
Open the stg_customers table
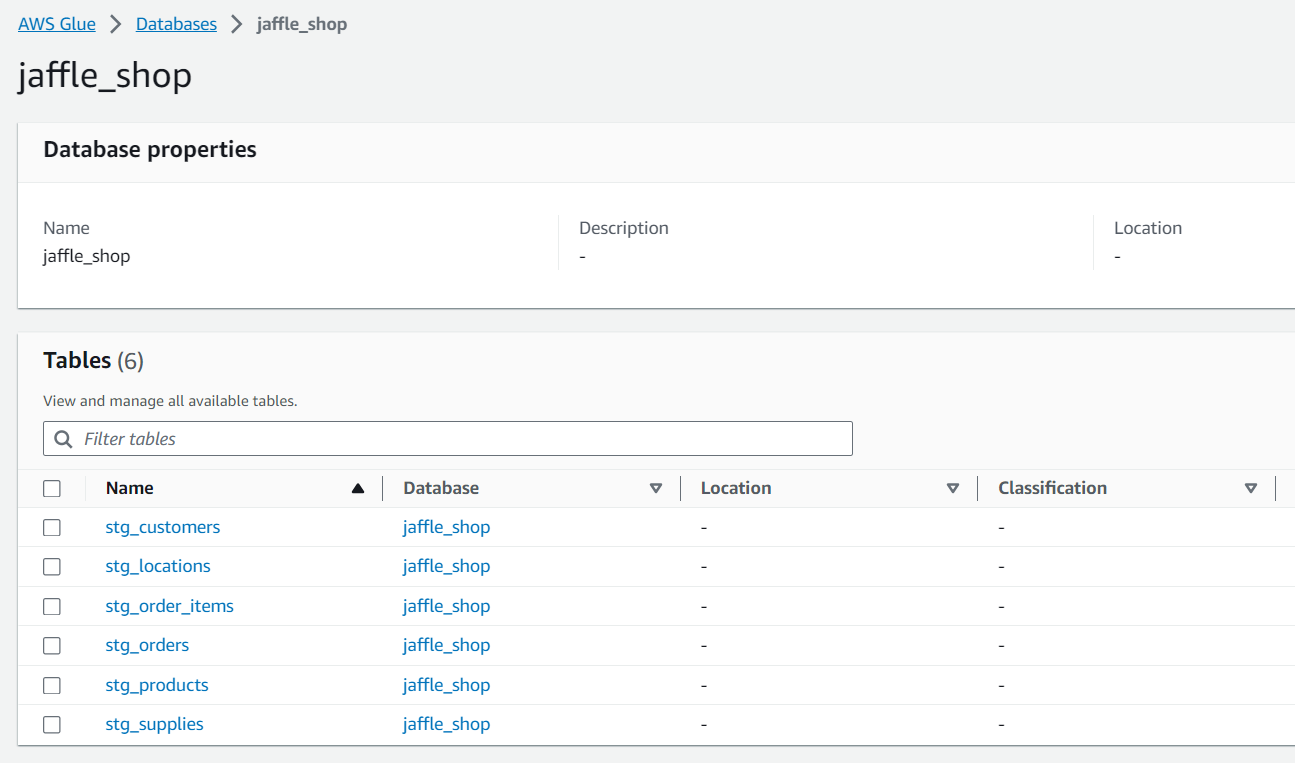click(162, 527)
